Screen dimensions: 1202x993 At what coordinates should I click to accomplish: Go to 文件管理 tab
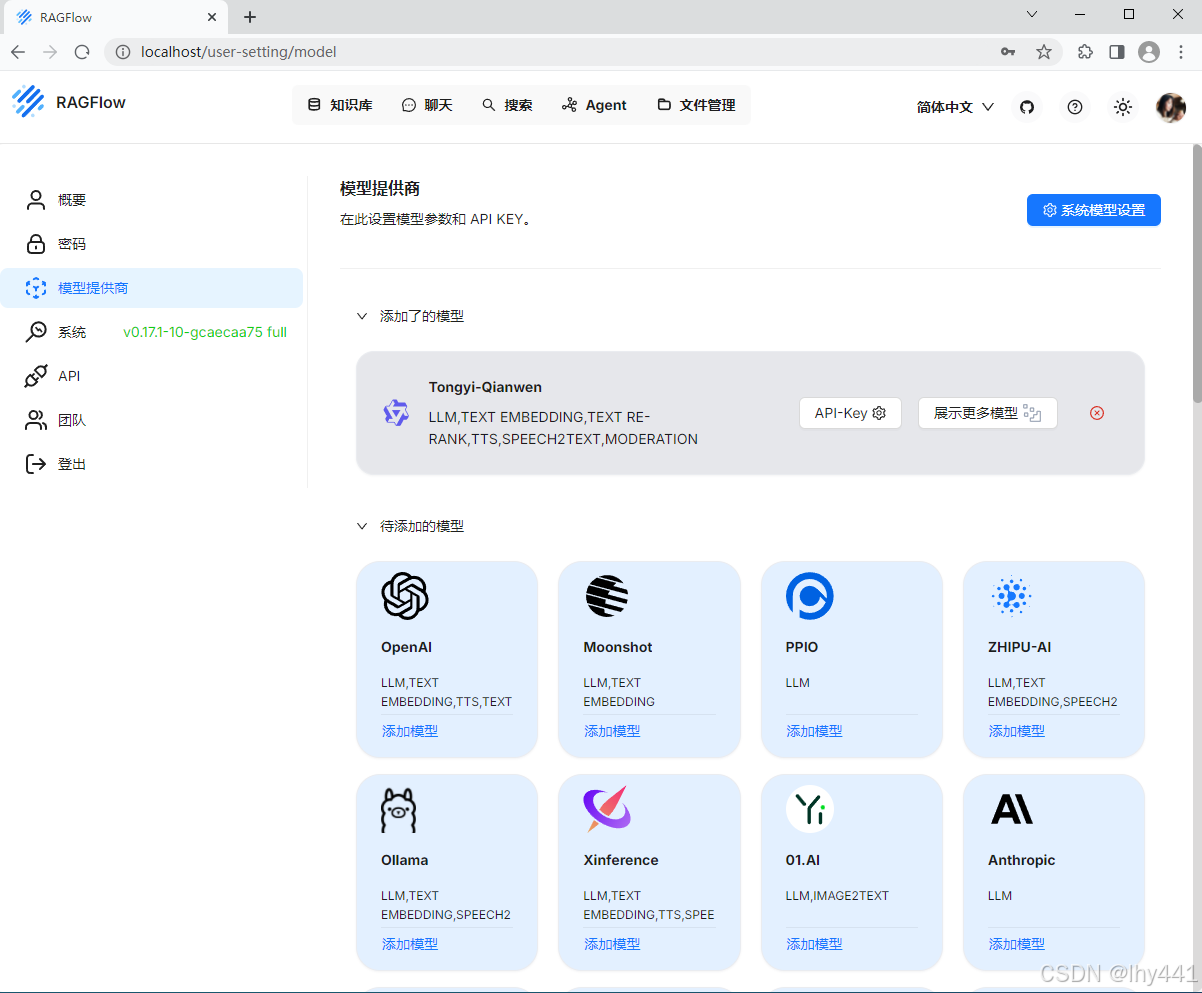pyautogui.click(x=696, y=105)
